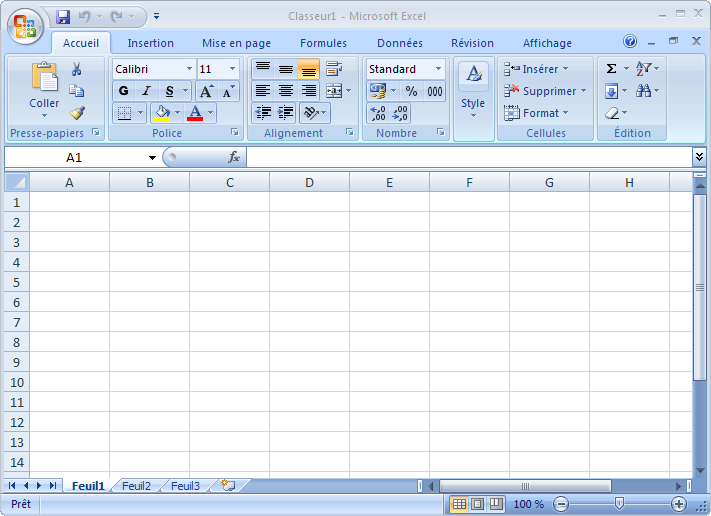This screenshot has height=516, width=711.
Task: Open the Office button menu
Action: point(25,26)
